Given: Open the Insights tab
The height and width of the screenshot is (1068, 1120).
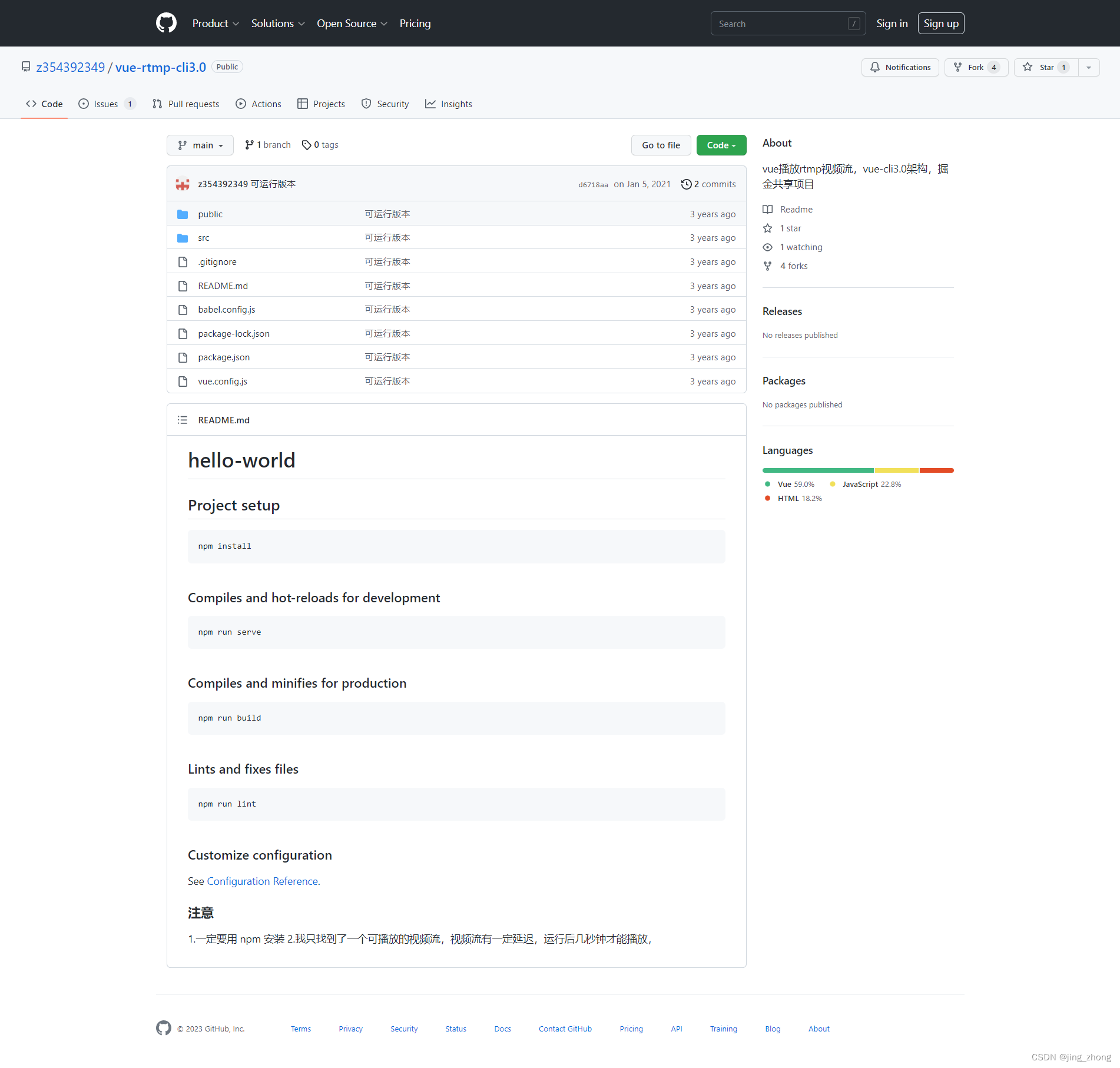Looking at the screenshot, I should (449, 104).
